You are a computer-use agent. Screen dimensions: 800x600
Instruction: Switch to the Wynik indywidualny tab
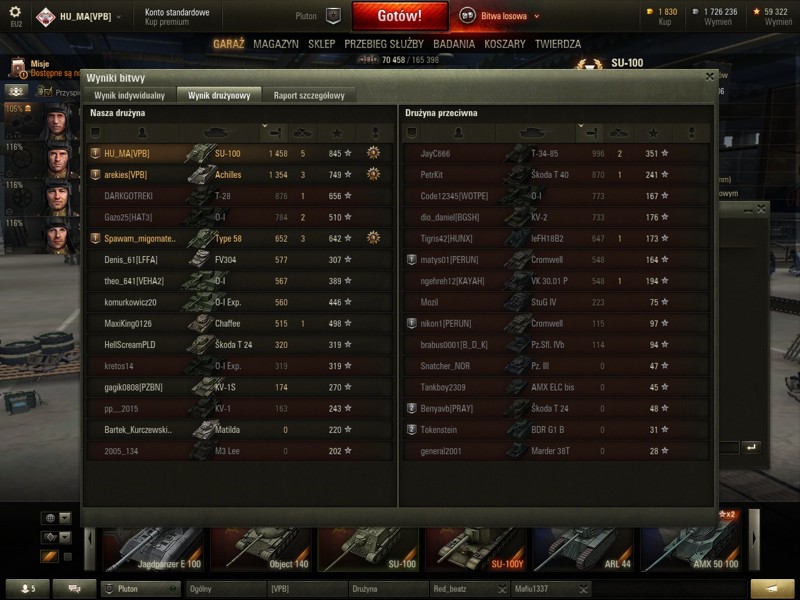click(130, 95)
